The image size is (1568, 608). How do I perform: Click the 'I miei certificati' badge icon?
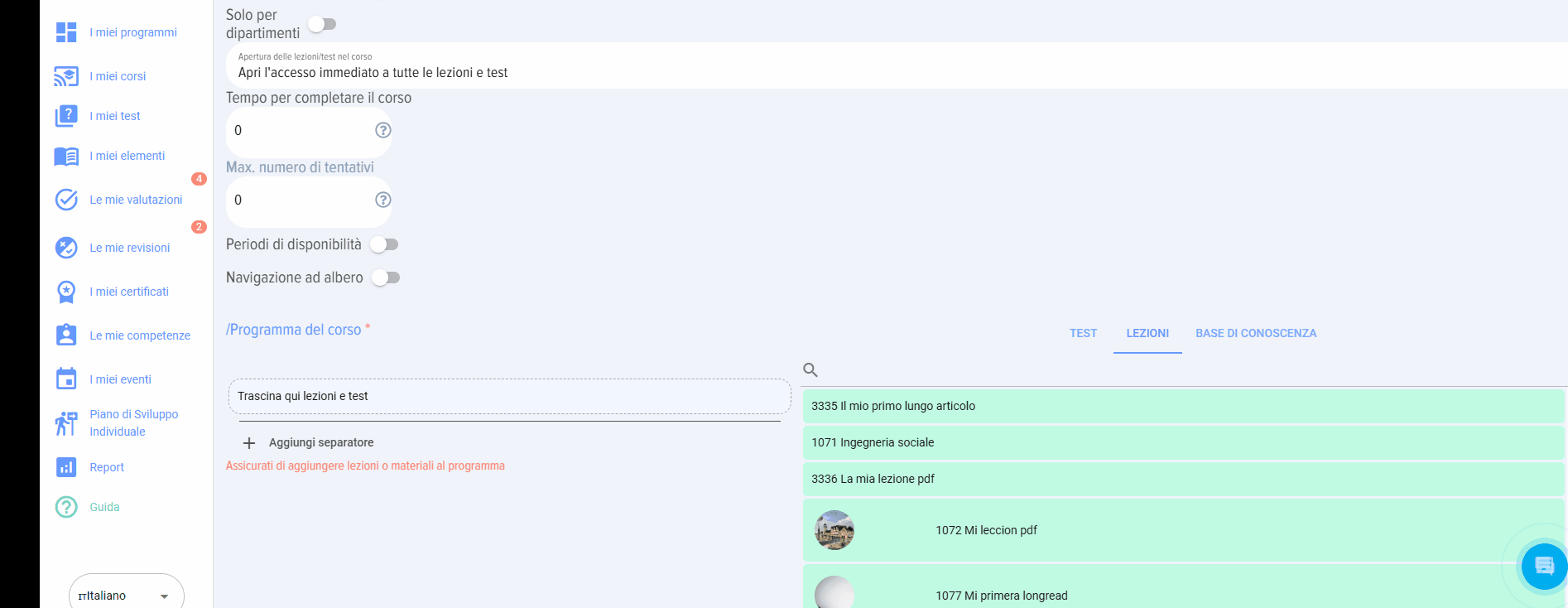[x=66, y=292]
